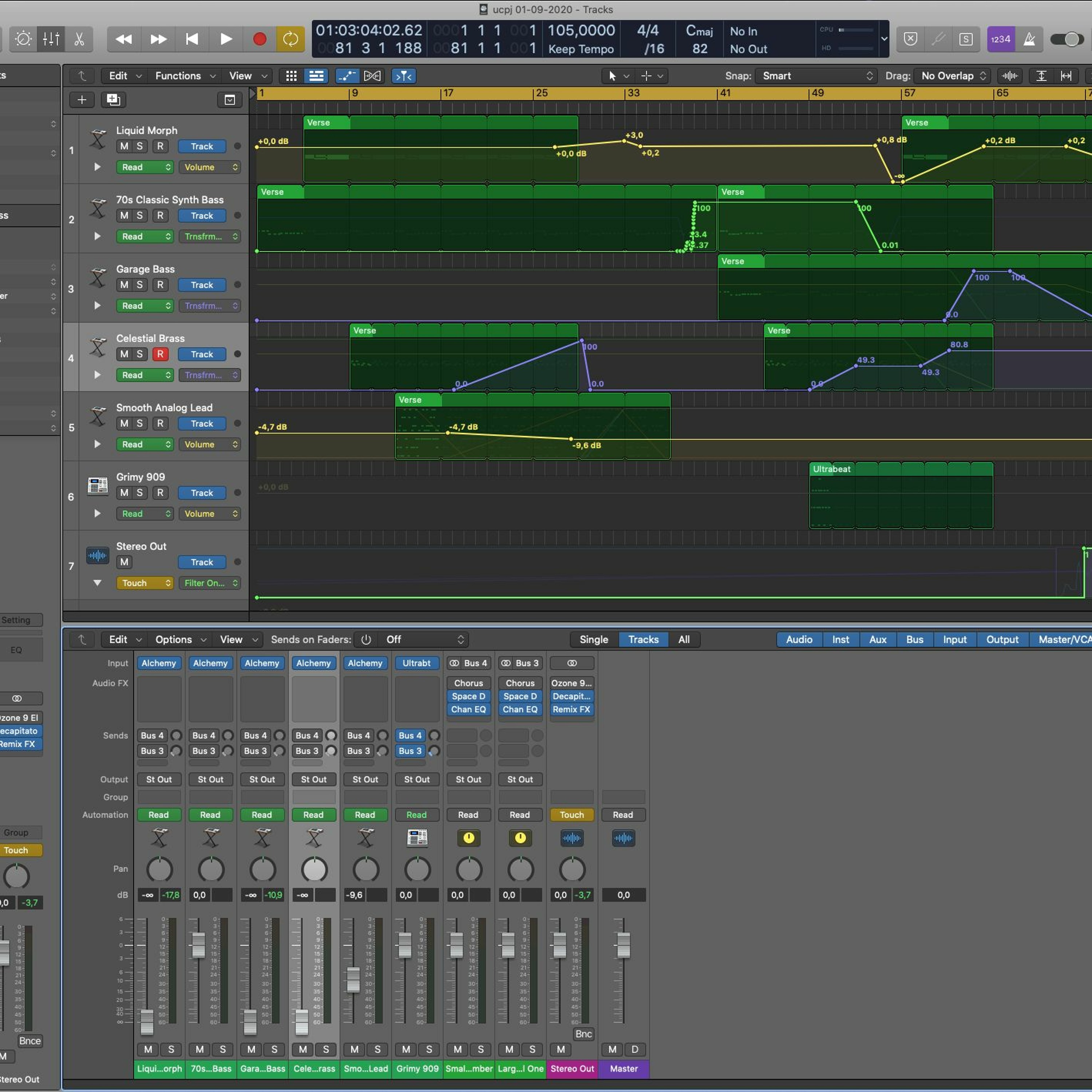The height and width of the screenshot is (1092, 1092).
Task: Open the Scissors editors button
Action: (79, 39)
